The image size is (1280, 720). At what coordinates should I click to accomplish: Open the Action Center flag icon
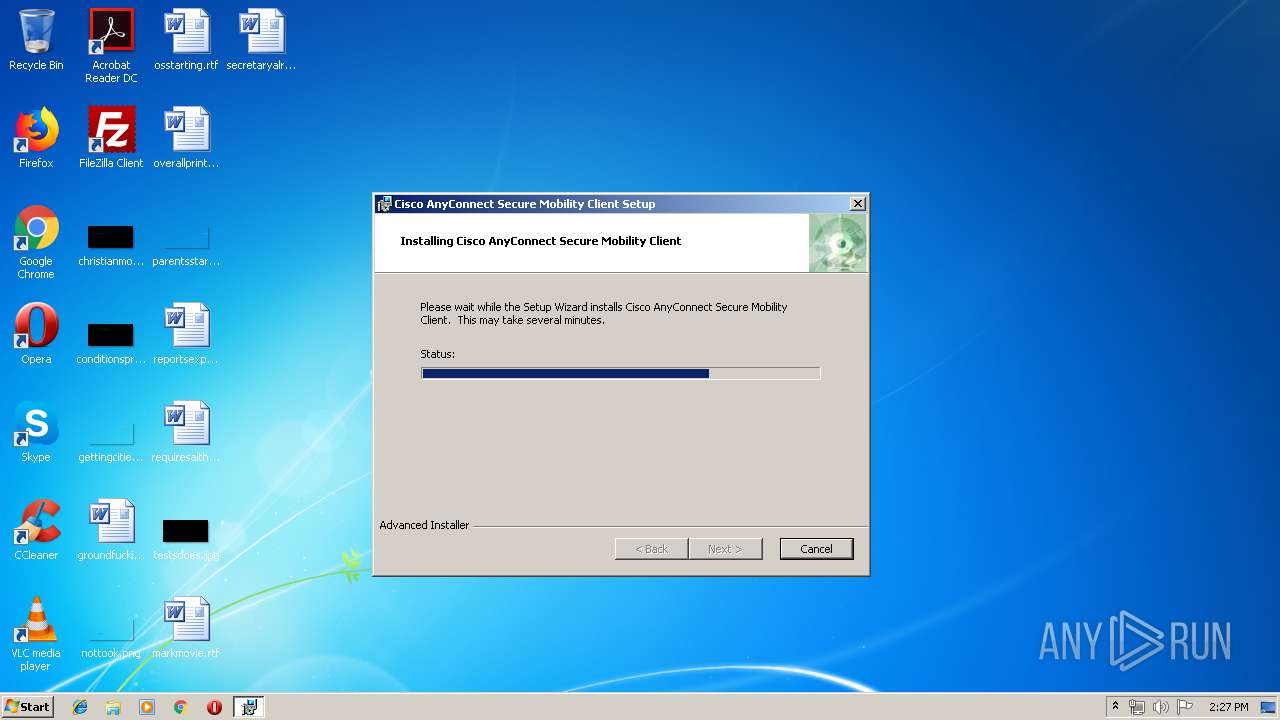1185,707
